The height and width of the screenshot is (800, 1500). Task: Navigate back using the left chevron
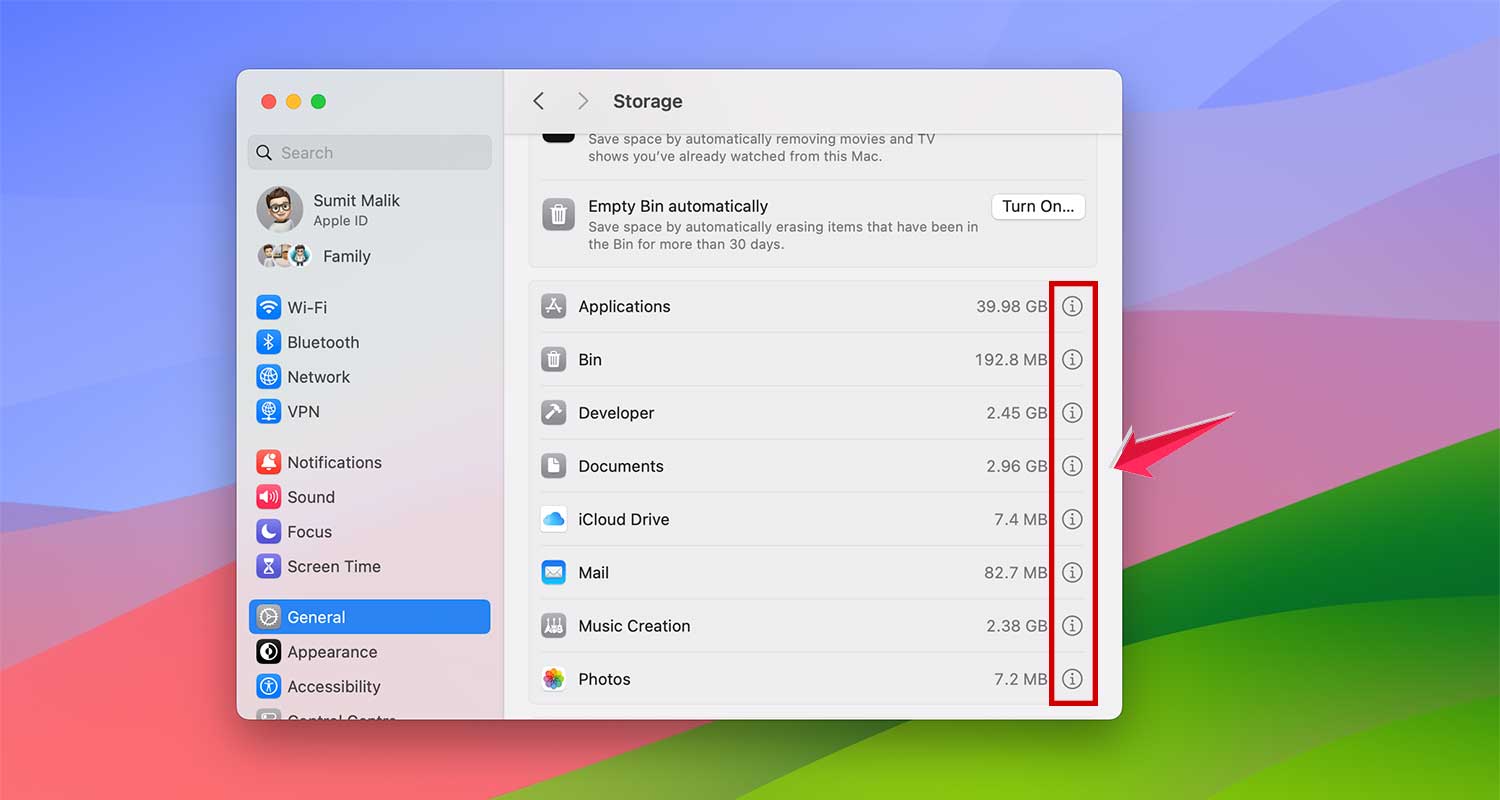click(x=538, y=100)
